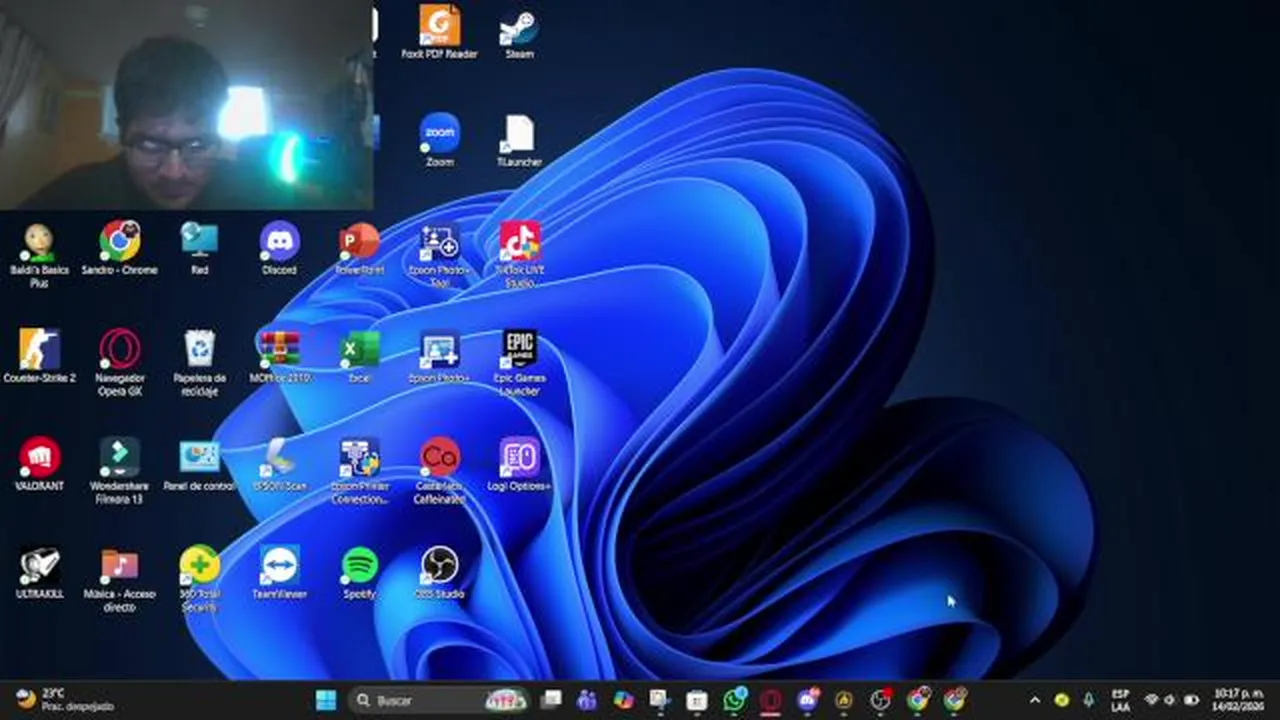Open the Epic Games Launcher shortcut
The image size is (1280, 720).
[x=519, y=362]
